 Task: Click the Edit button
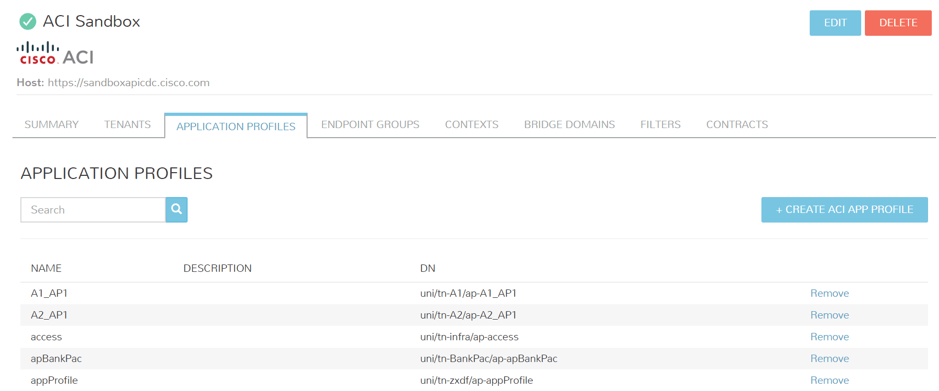[x=835, y=23]
